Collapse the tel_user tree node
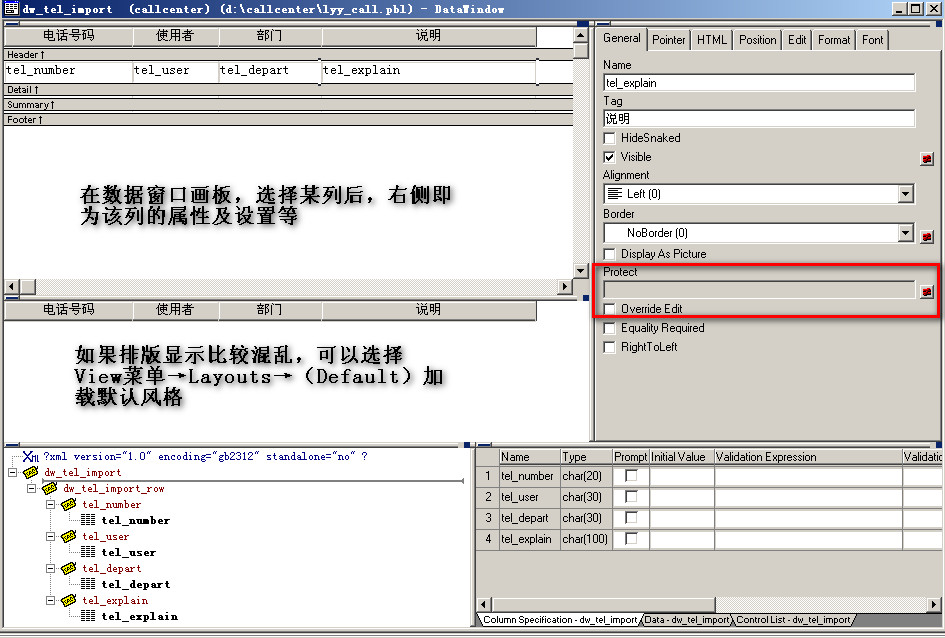This screenshot has height=638, width=945. 51,536
